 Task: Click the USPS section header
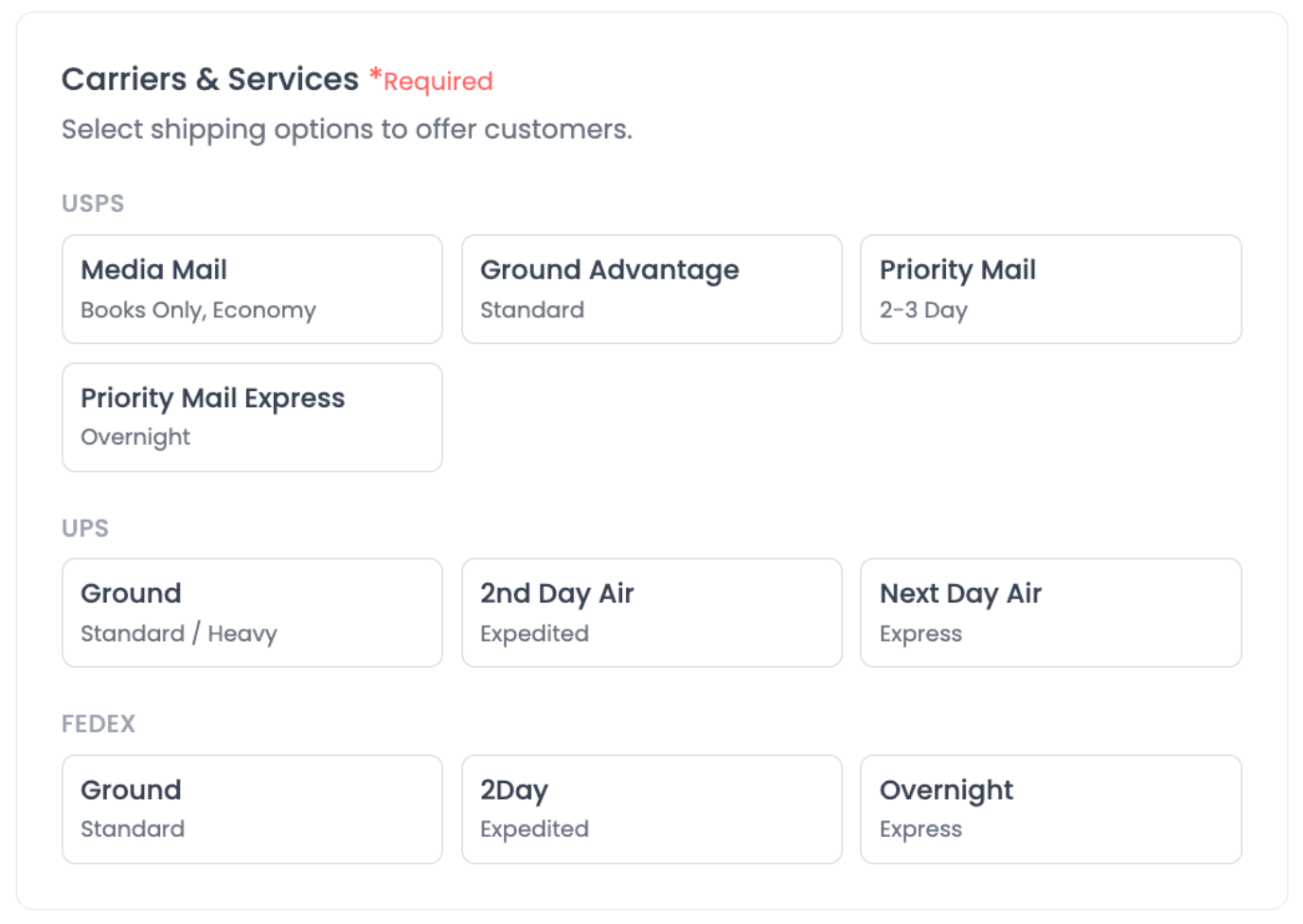(x=92, y=203)
